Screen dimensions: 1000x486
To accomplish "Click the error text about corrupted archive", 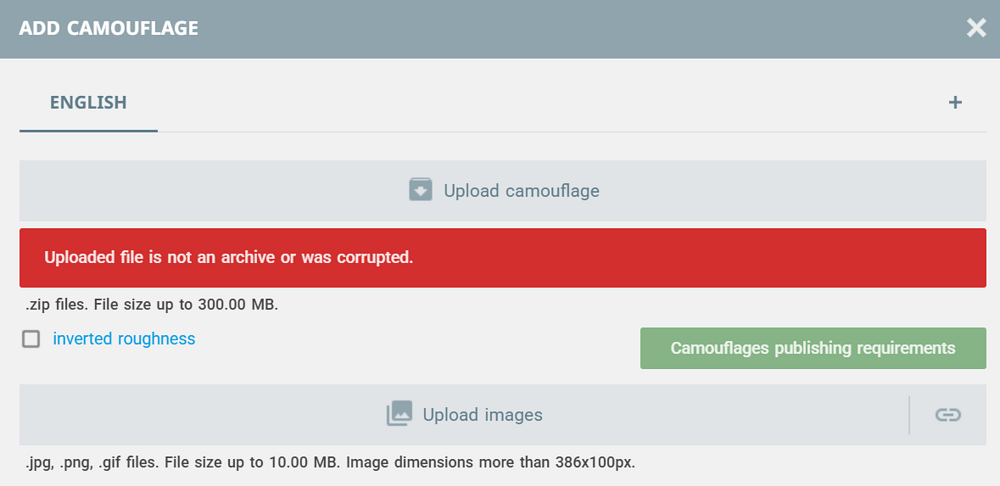I will point(228,257).
